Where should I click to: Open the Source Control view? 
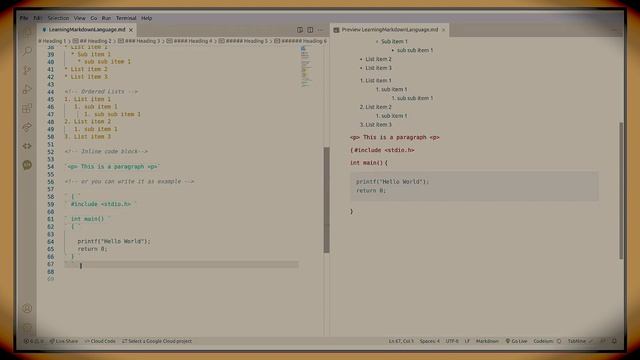click(x=27, y=70)
